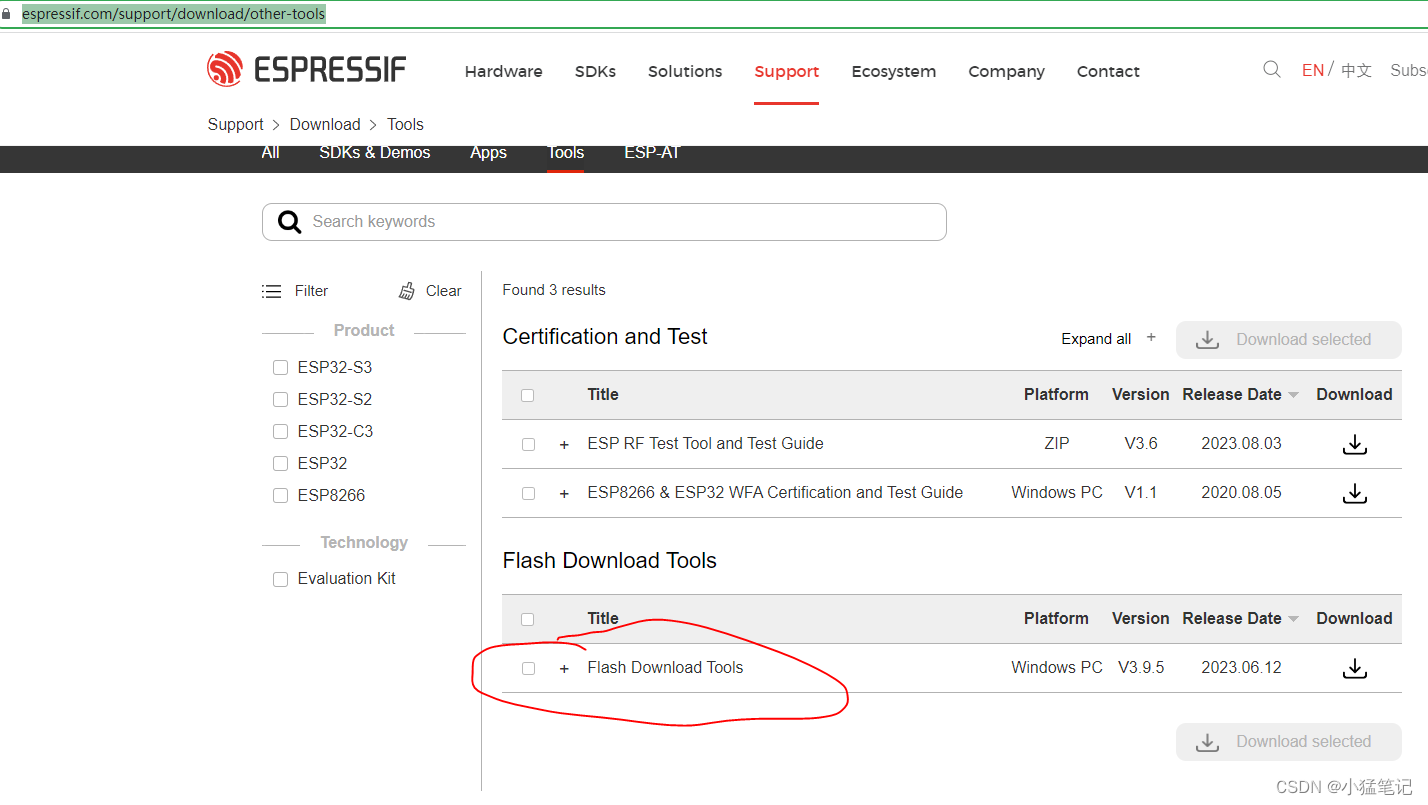The height and width of the screenshot is (805, 1428).
Task: Select the Tools tab
Action: [565, 153]
